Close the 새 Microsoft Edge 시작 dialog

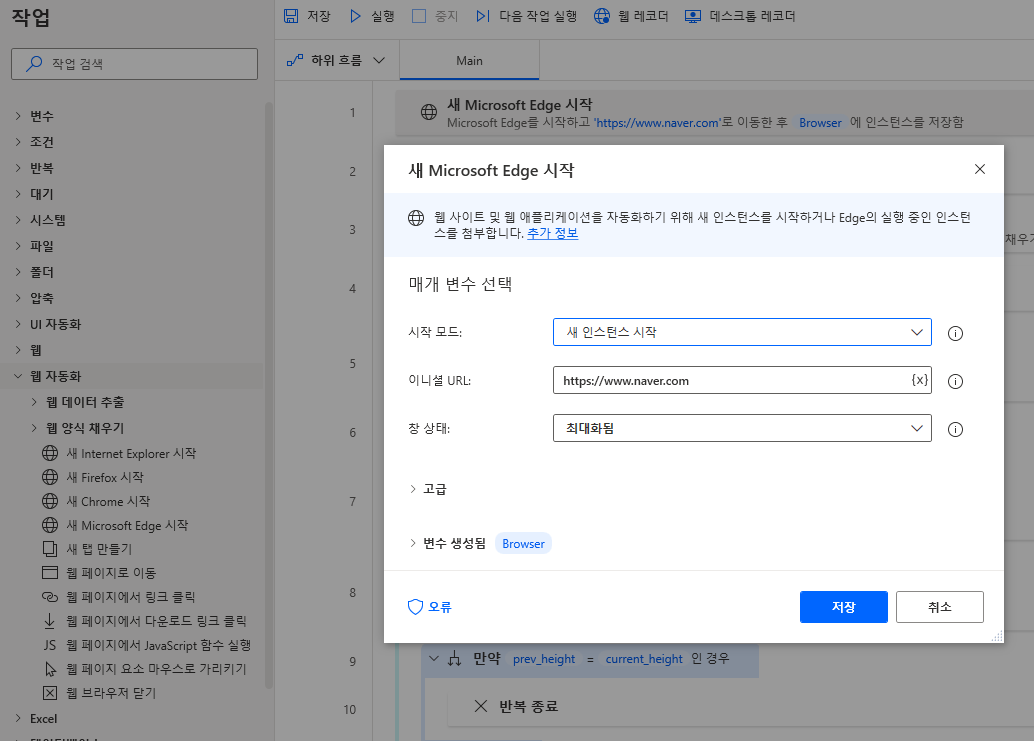[980, 169]
